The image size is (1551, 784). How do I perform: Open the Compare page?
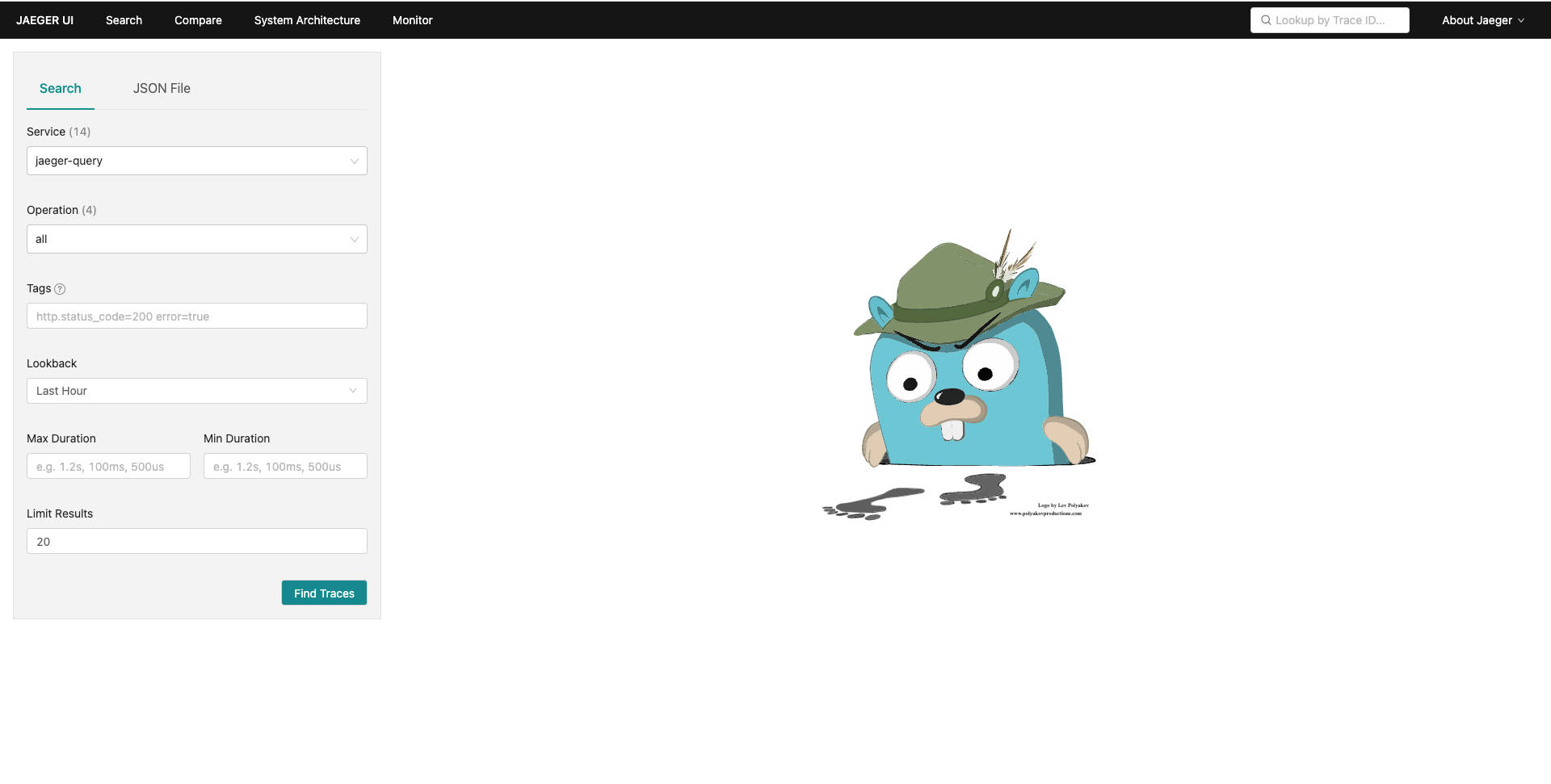tap(198, 20)
